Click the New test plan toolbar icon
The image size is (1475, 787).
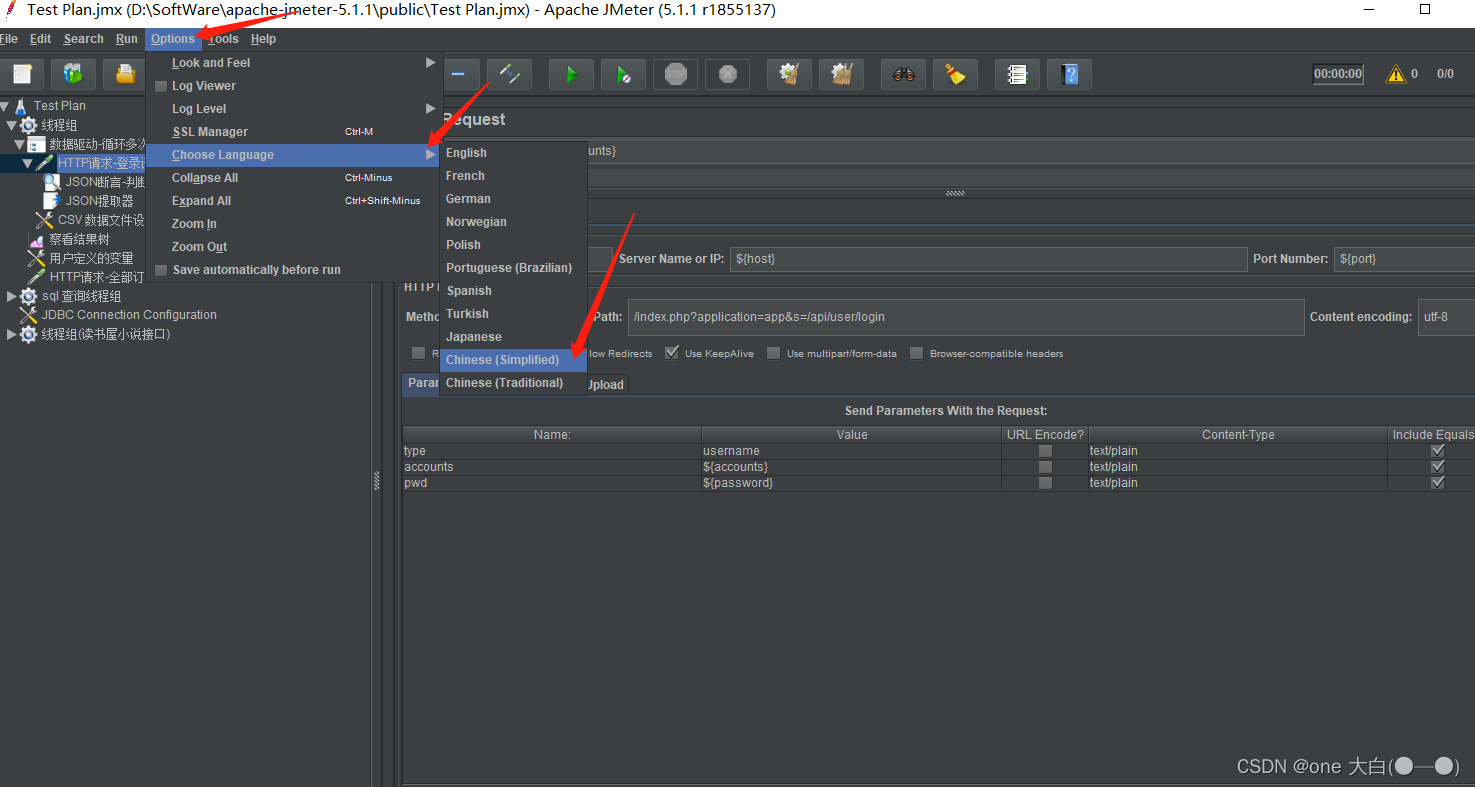[22, 74]
